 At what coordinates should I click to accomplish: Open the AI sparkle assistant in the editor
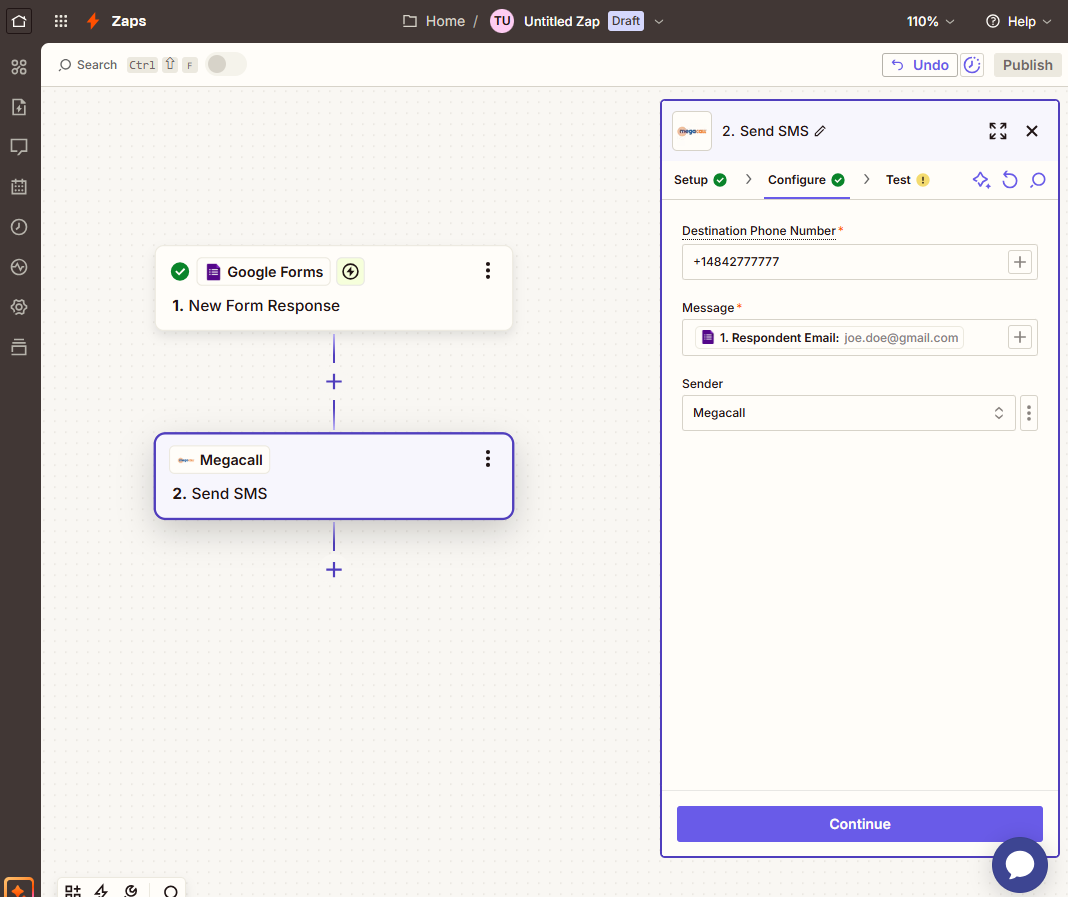981,180
